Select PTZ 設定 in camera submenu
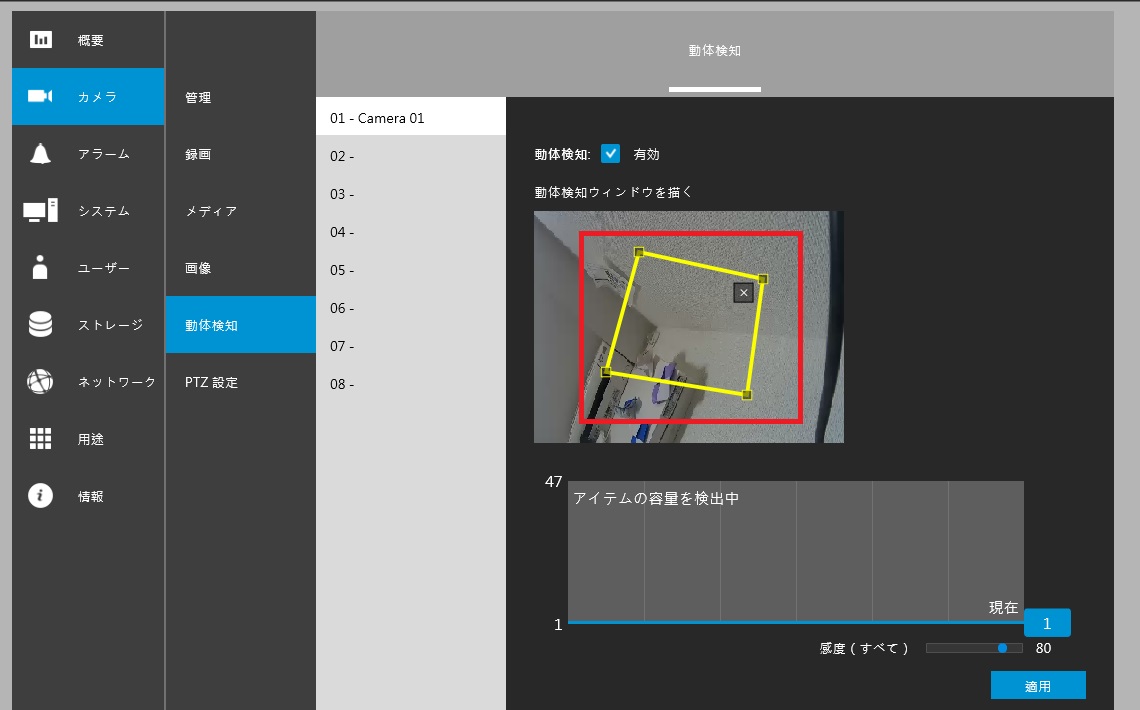 click(241, 382)
